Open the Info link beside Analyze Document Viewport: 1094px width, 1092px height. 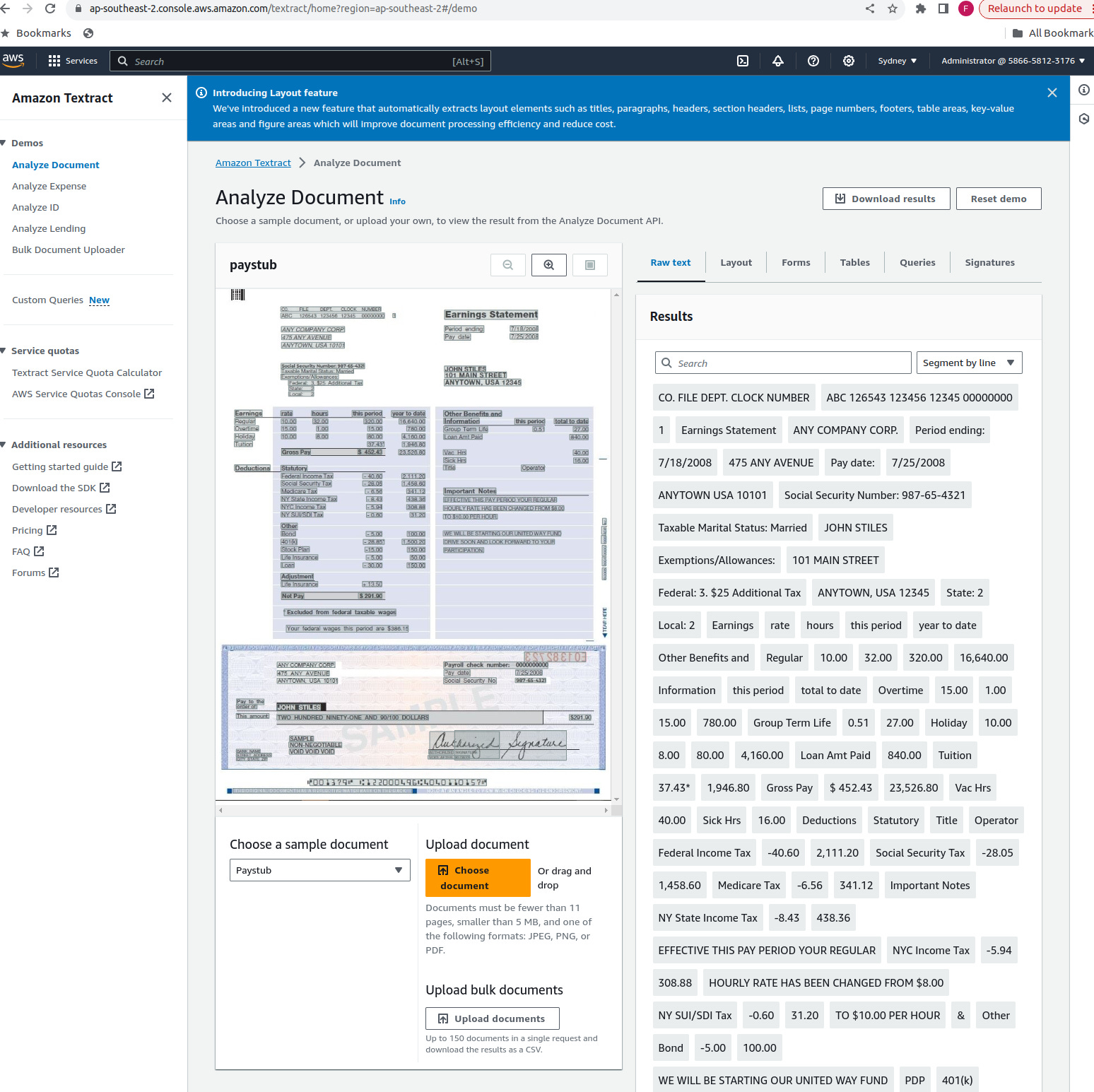tap(398, 201)
